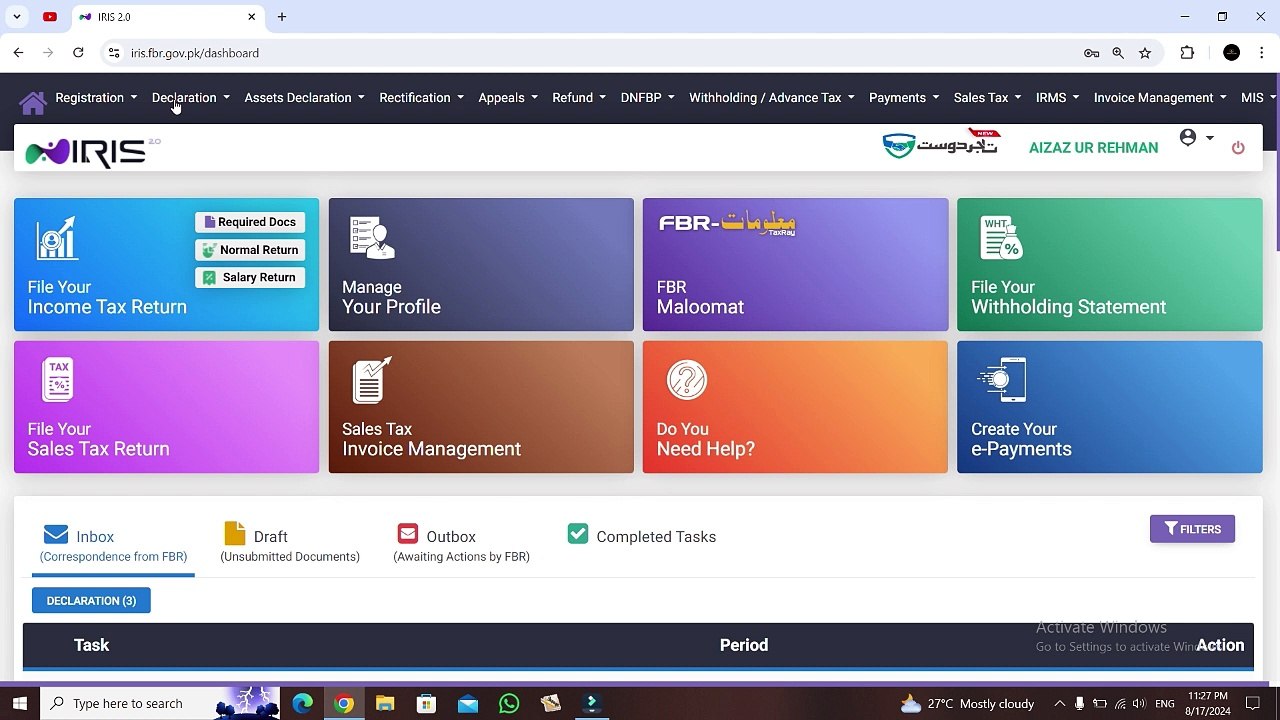Open the IRMS menu

pyautogui.click(x=1057, y=98)
